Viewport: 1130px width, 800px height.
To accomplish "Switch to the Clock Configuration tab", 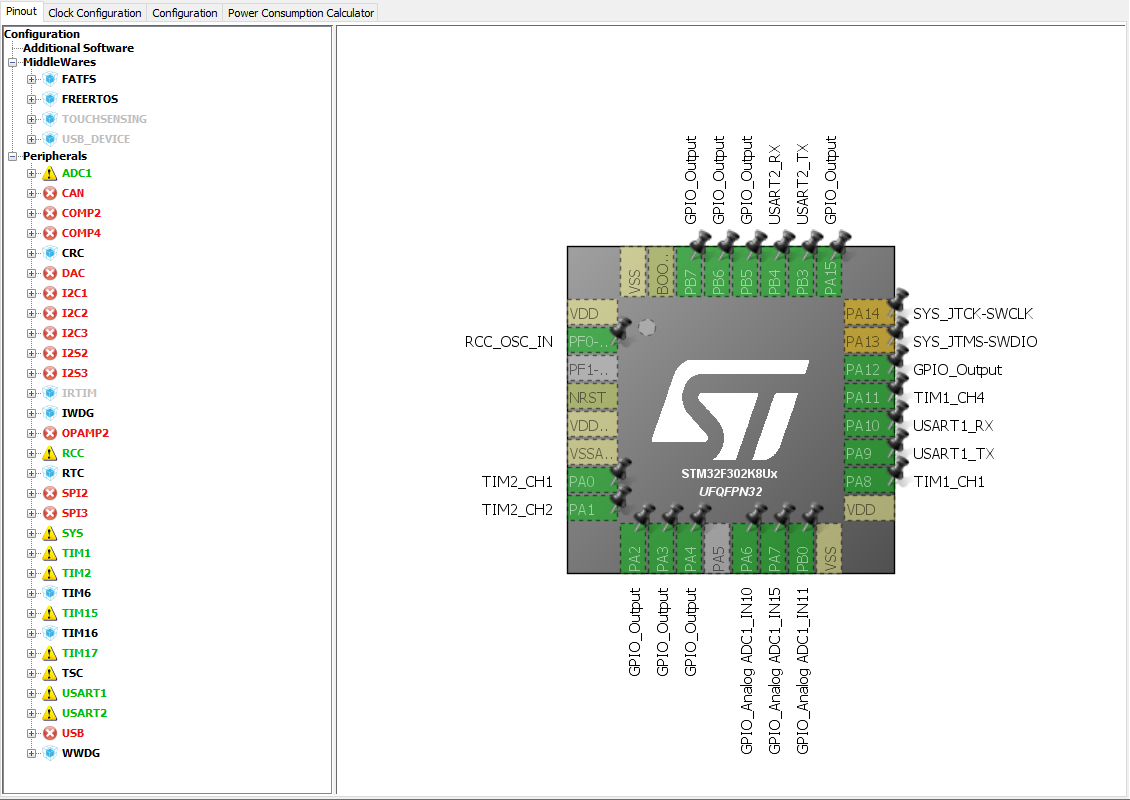I will tap(94, 13).
